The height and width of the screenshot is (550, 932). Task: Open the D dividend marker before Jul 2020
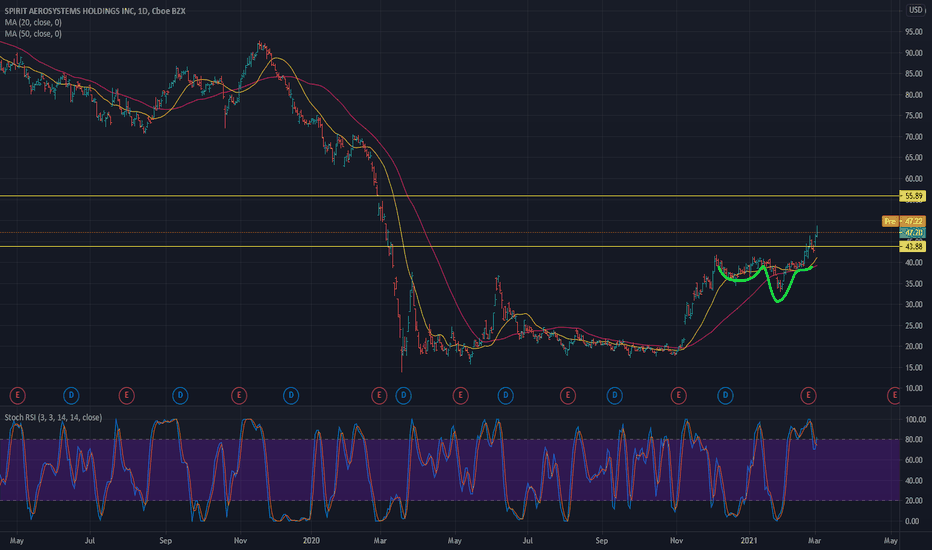point(505,395)
